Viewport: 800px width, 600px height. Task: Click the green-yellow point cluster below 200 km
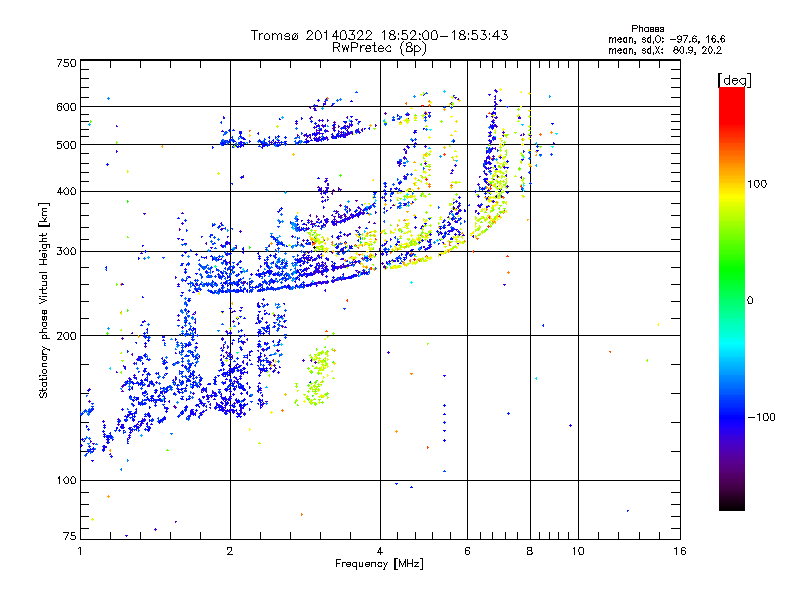pos(316,375)
